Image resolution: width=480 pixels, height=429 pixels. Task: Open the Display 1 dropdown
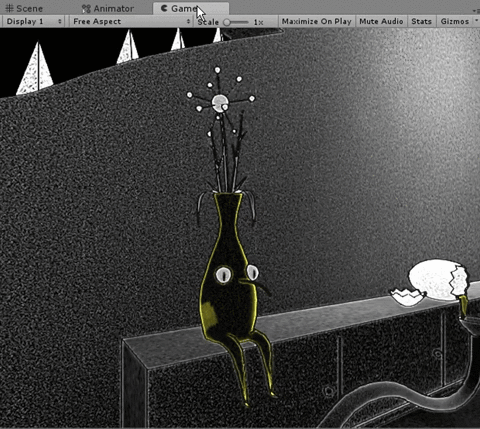coord(33,22)
